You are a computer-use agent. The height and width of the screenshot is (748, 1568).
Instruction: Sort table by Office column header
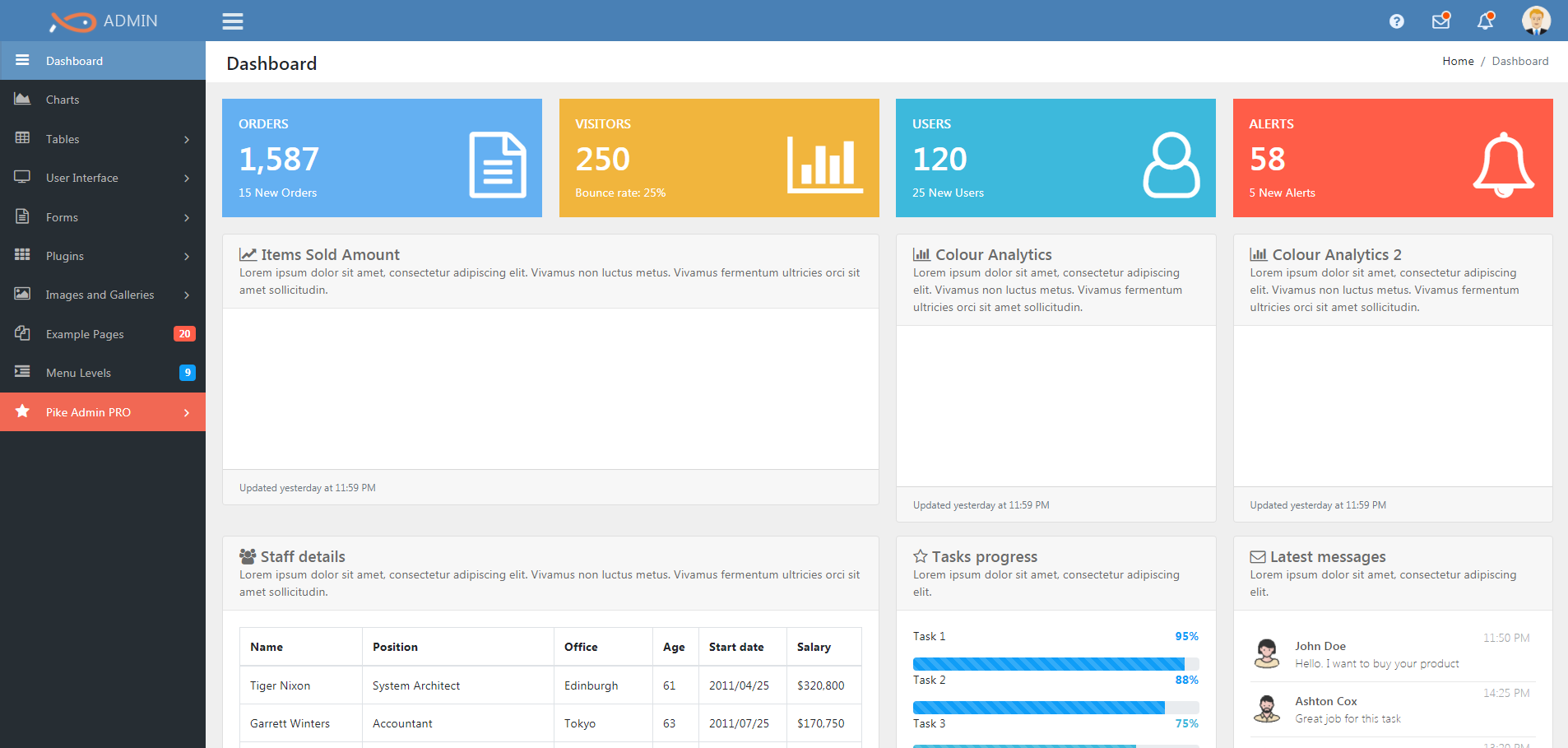click(603, 647)
